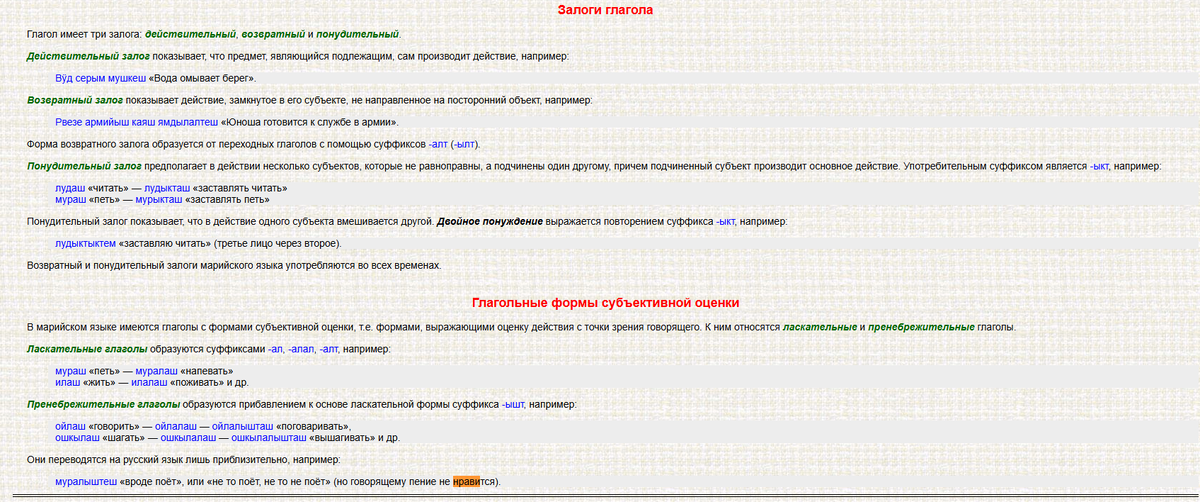Click the word «ойлаш» meaning «говорить»
1200x502 pixels.
[71, 426]
